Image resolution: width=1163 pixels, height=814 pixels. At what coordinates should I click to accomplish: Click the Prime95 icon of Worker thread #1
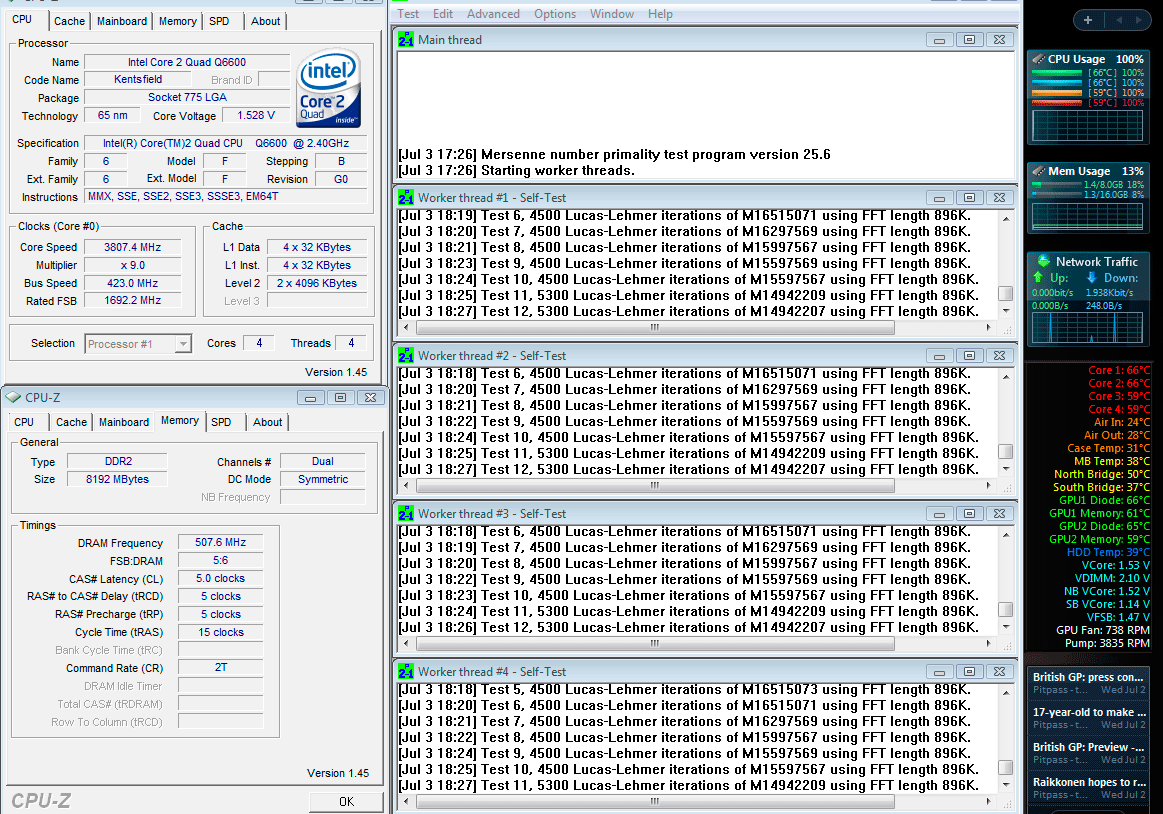[406, 198]
